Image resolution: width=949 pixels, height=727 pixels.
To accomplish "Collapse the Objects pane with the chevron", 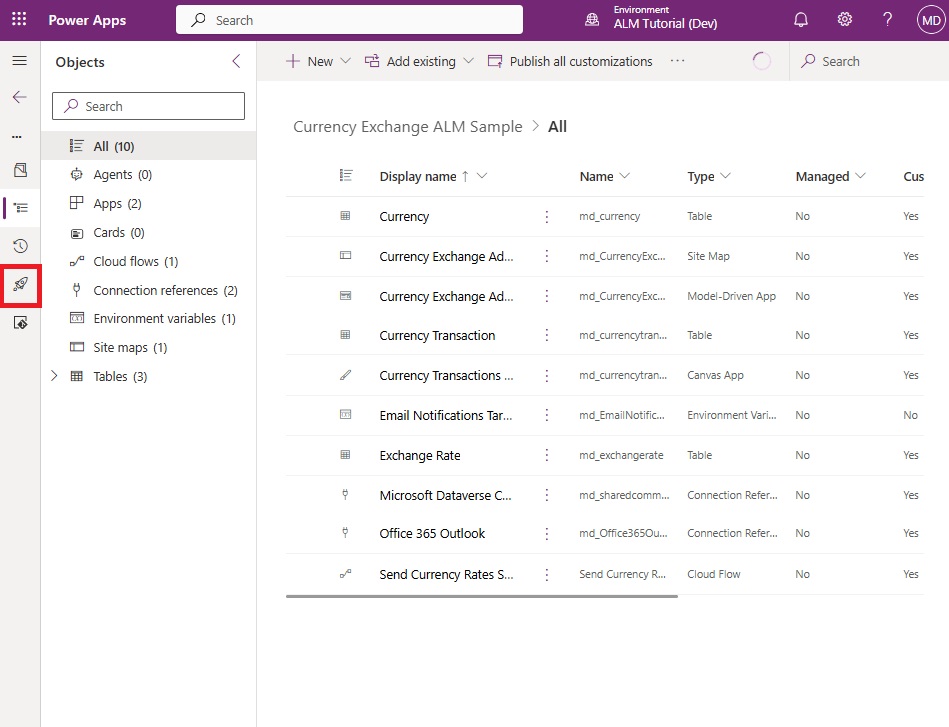I will [x=236, y=61].
